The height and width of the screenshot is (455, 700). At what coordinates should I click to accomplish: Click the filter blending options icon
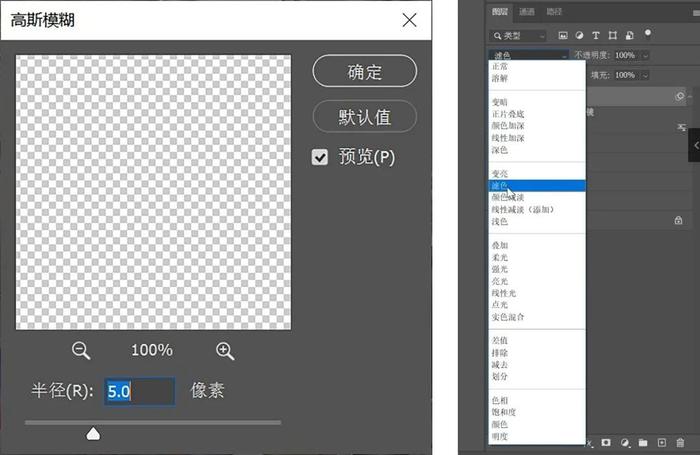coord(681,128)
